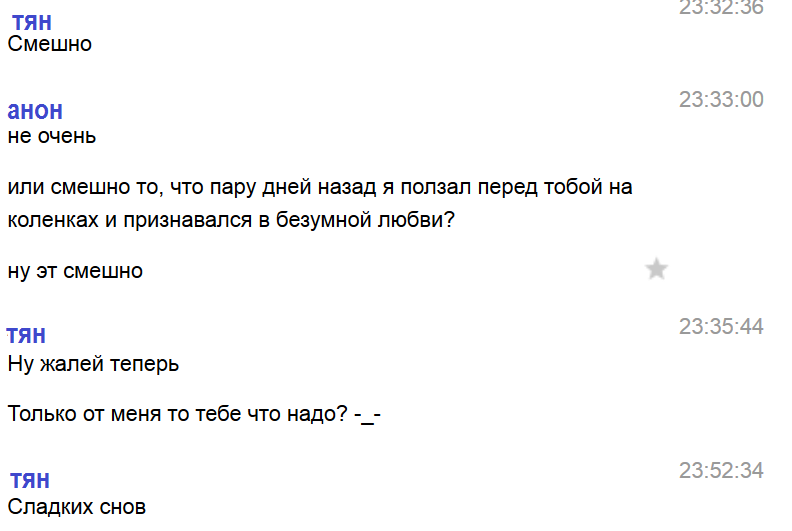
Task: Click the анон username link
Action: point(35,111)
